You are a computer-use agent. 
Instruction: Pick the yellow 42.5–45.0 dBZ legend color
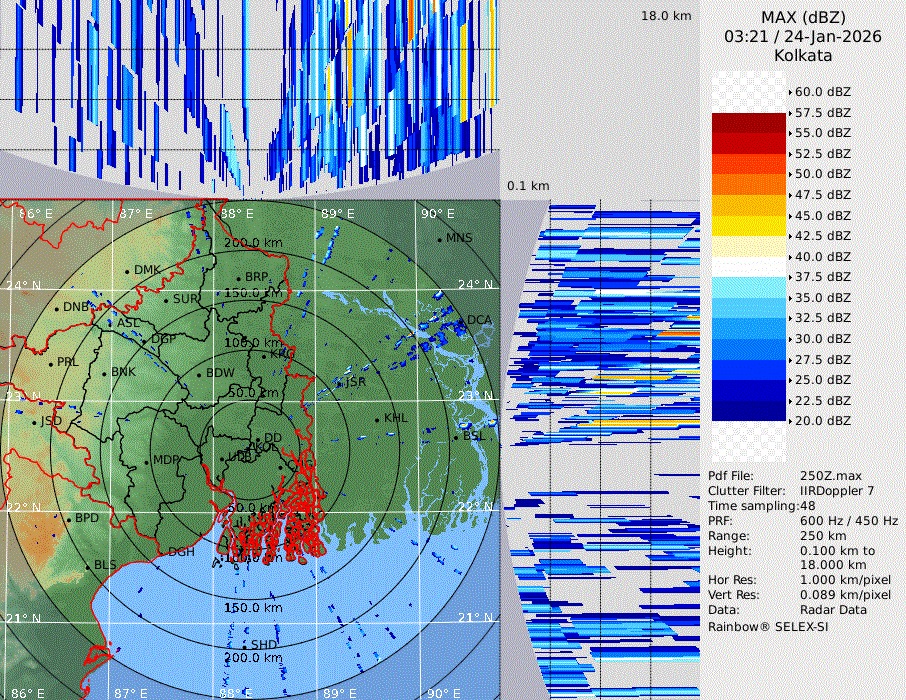coord(748,226)
